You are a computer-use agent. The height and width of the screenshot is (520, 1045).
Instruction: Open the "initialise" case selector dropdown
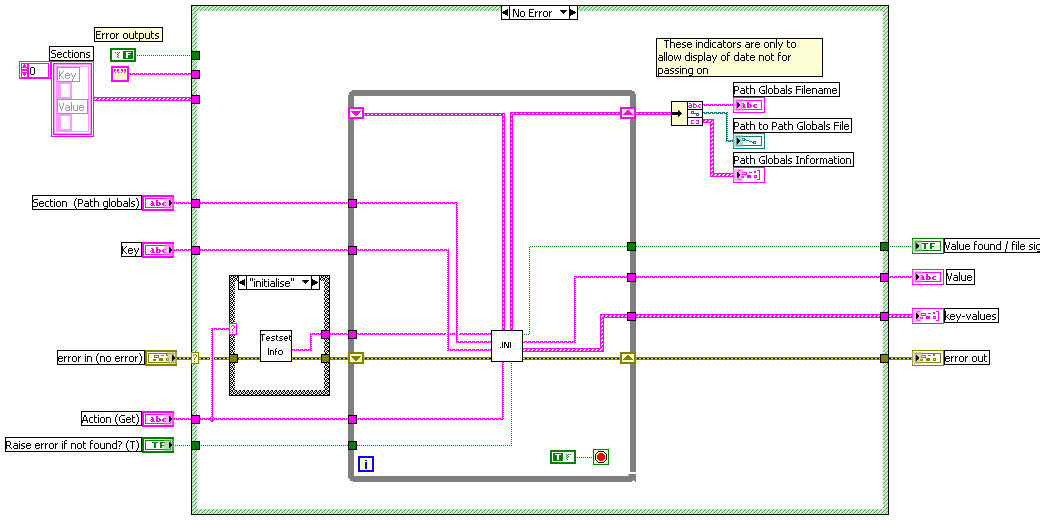tap(306, 282)
